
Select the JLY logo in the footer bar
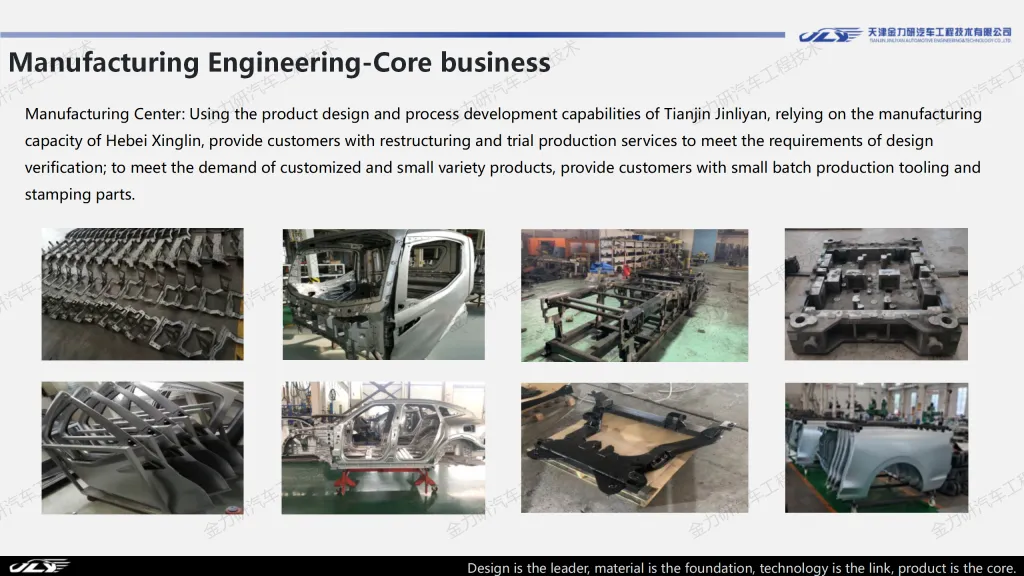[40, 567]
